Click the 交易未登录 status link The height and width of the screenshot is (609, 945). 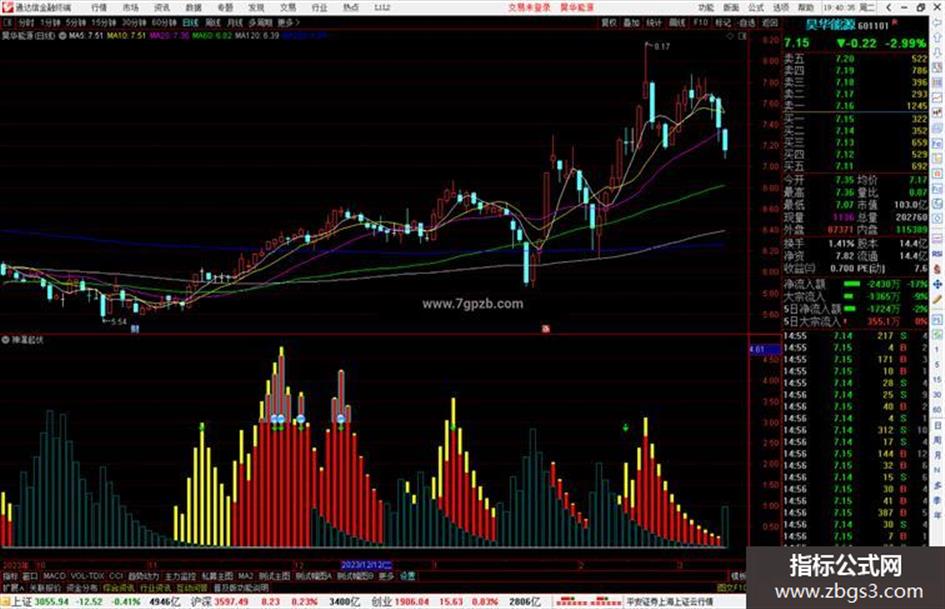tap(529, 7)
